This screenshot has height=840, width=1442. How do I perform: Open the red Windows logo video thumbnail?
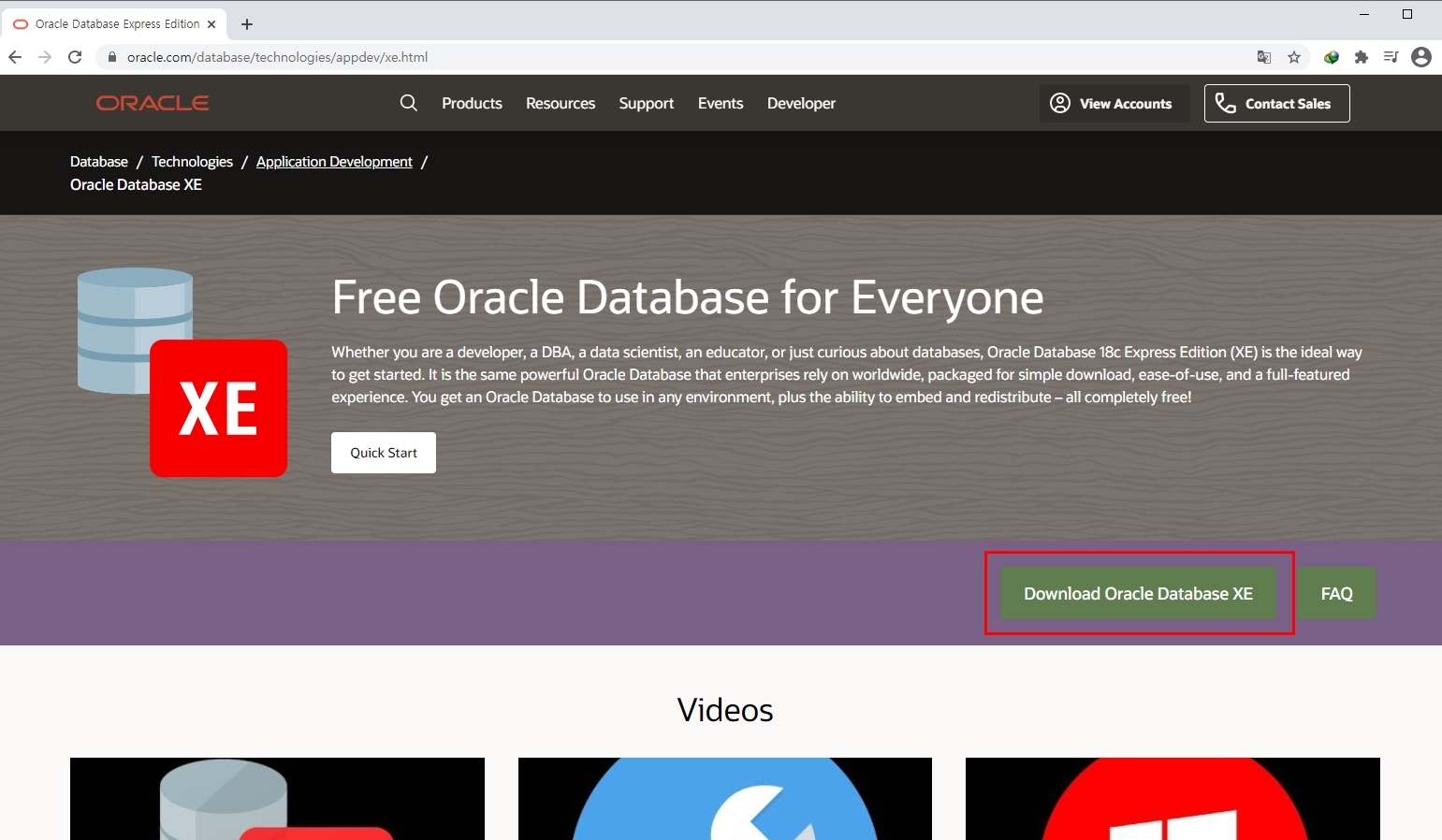tap(1173, 799)
